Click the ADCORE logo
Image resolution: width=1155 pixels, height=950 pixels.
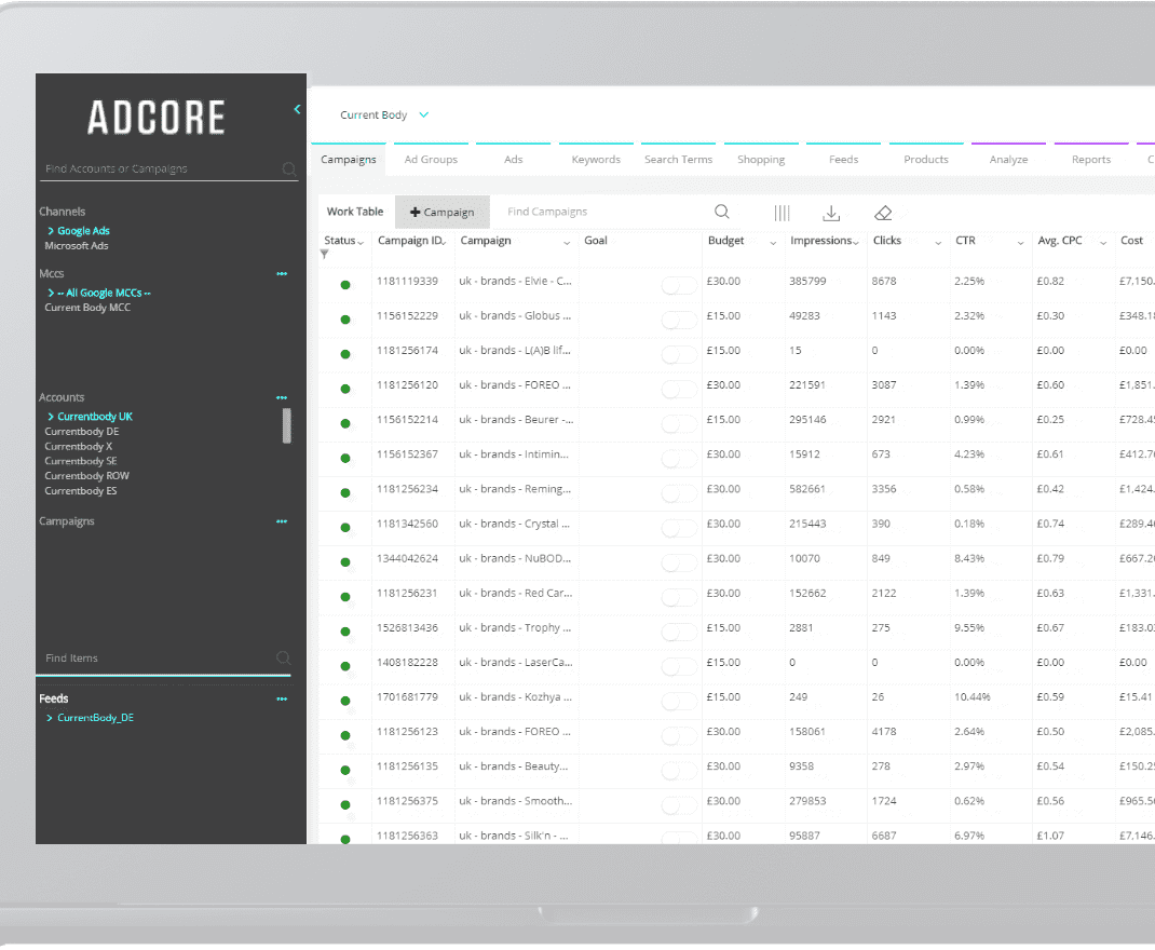[156, 118]
